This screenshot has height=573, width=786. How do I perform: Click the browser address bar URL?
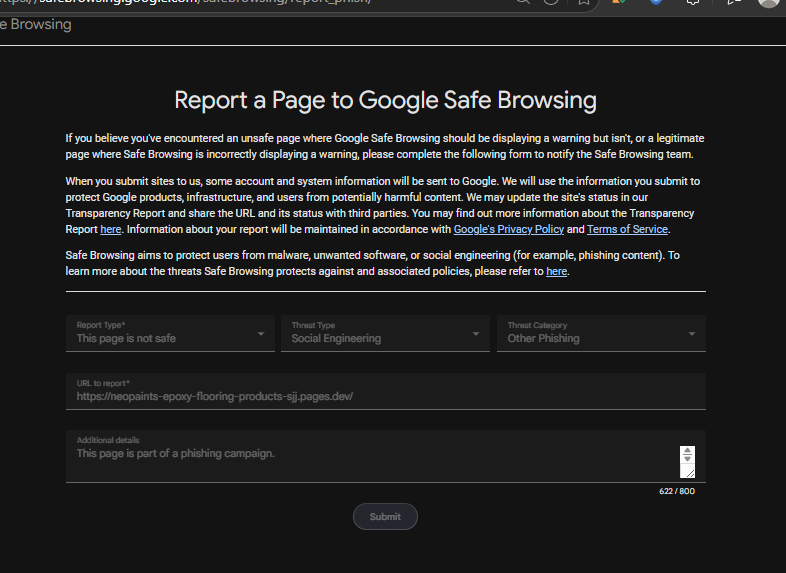coord(185,2)
